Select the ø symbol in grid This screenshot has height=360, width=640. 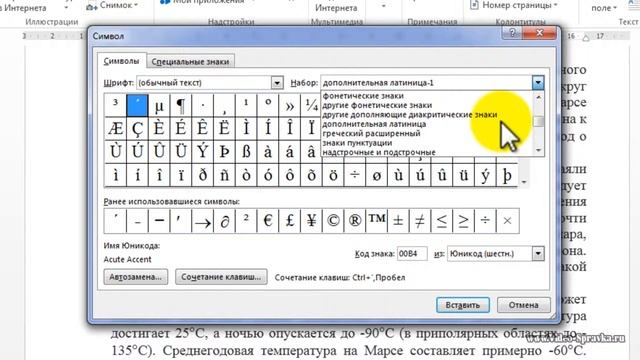(x=376, y=176)
